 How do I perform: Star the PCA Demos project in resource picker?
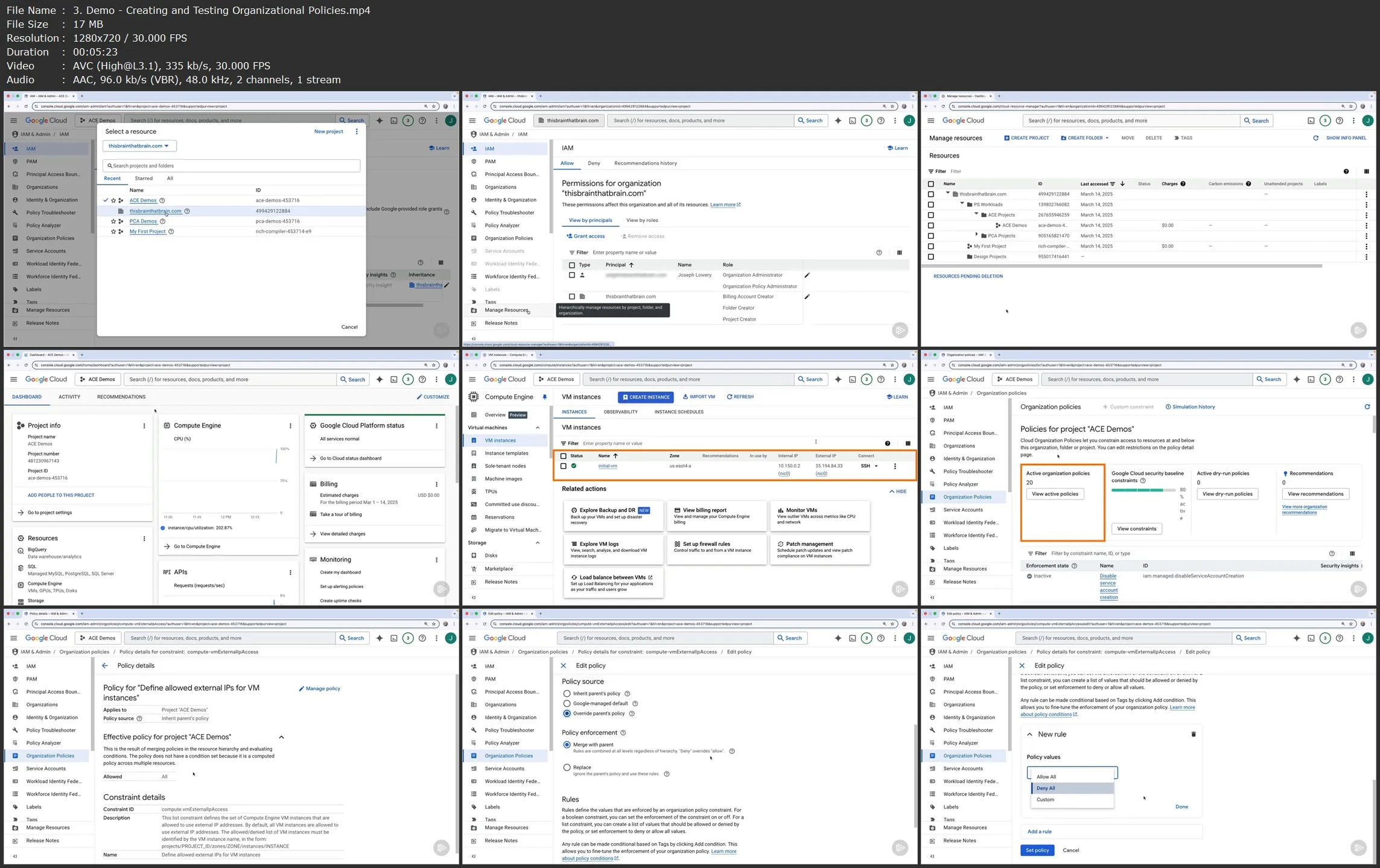point(113,221)
